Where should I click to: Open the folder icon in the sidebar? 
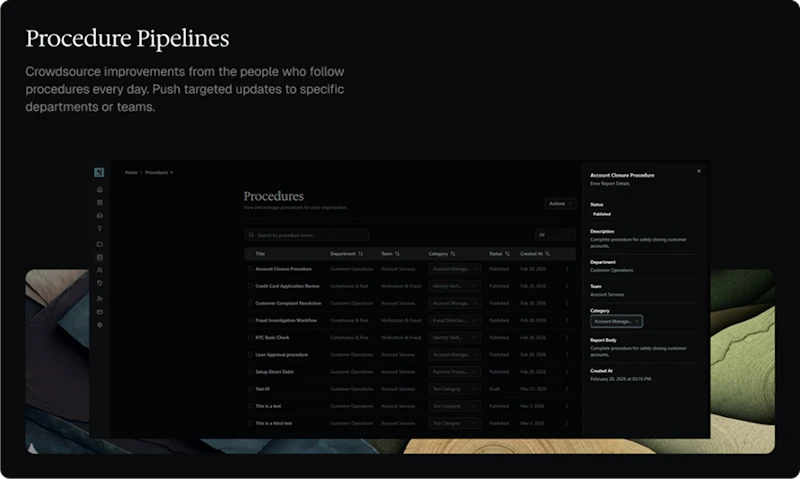pos(99,244)
